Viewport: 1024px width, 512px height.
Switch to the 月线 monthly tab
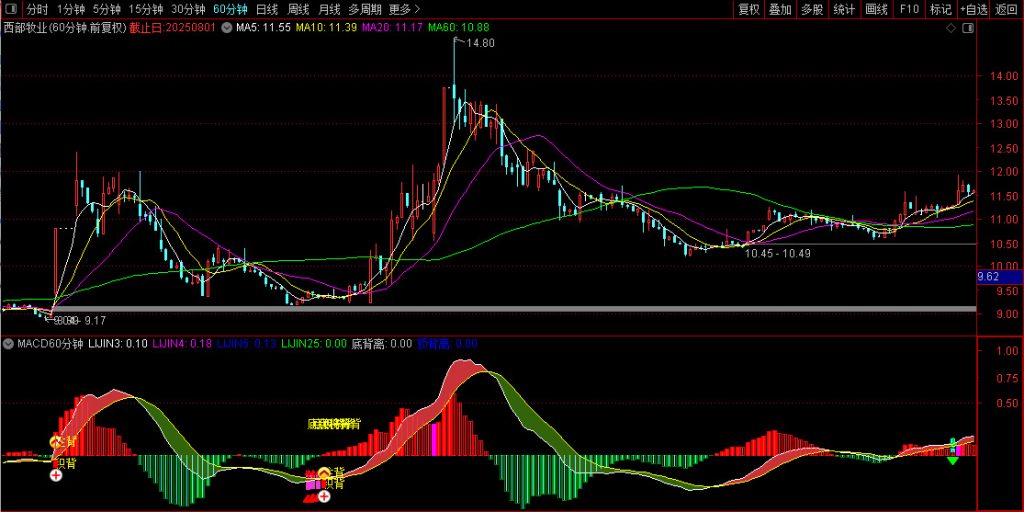329,9
